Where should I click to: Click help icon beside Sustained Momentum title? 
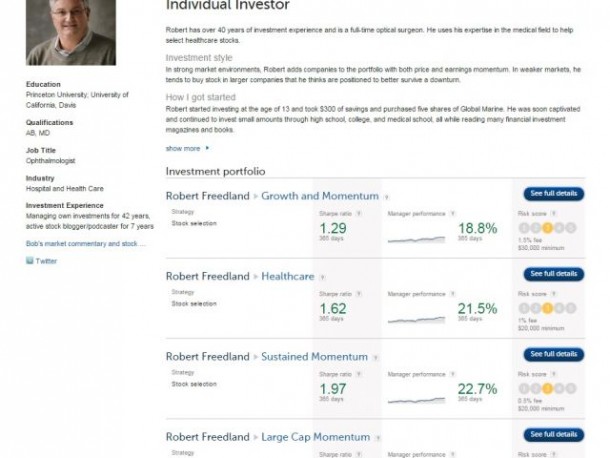click(x=376, y=357)
